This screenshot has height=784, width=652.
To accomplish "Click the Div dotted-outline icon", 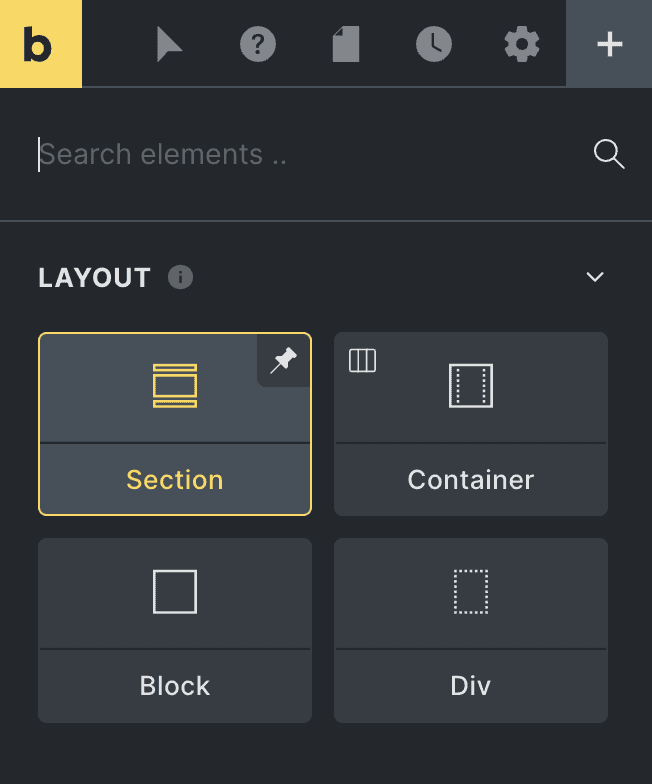I will tap(471, 592).
